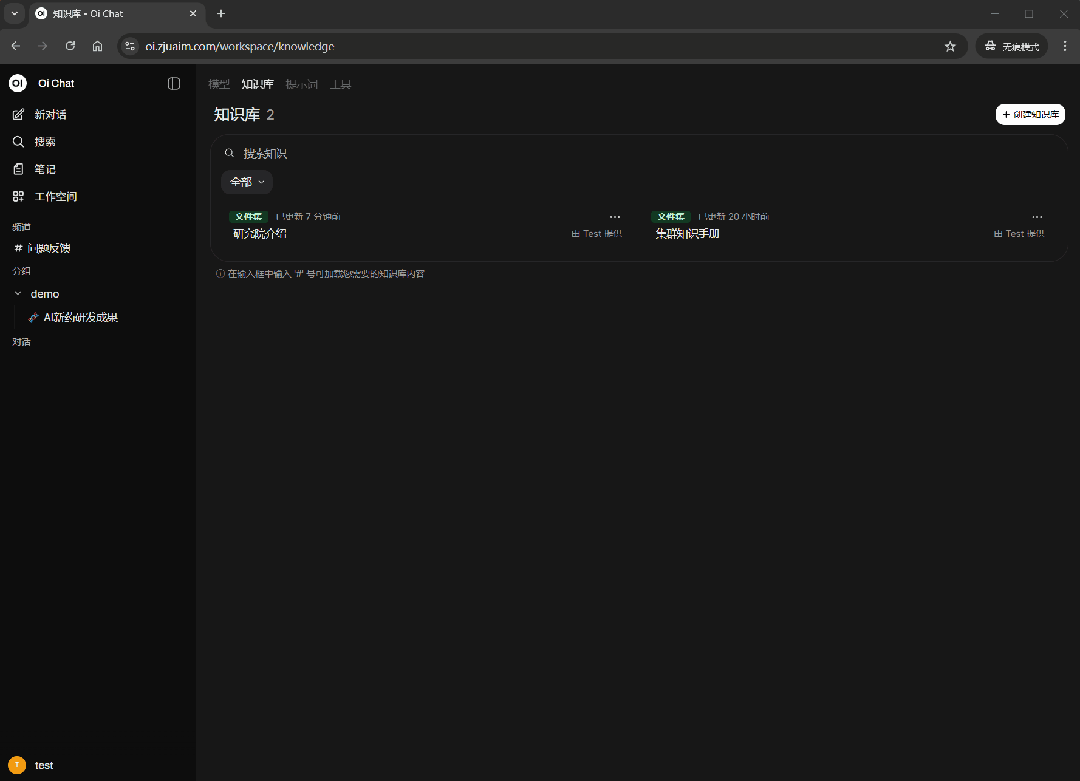Start a new chat via 新对话 pencil icon
The image size is (1080, 781).
[x=19, y=114]
